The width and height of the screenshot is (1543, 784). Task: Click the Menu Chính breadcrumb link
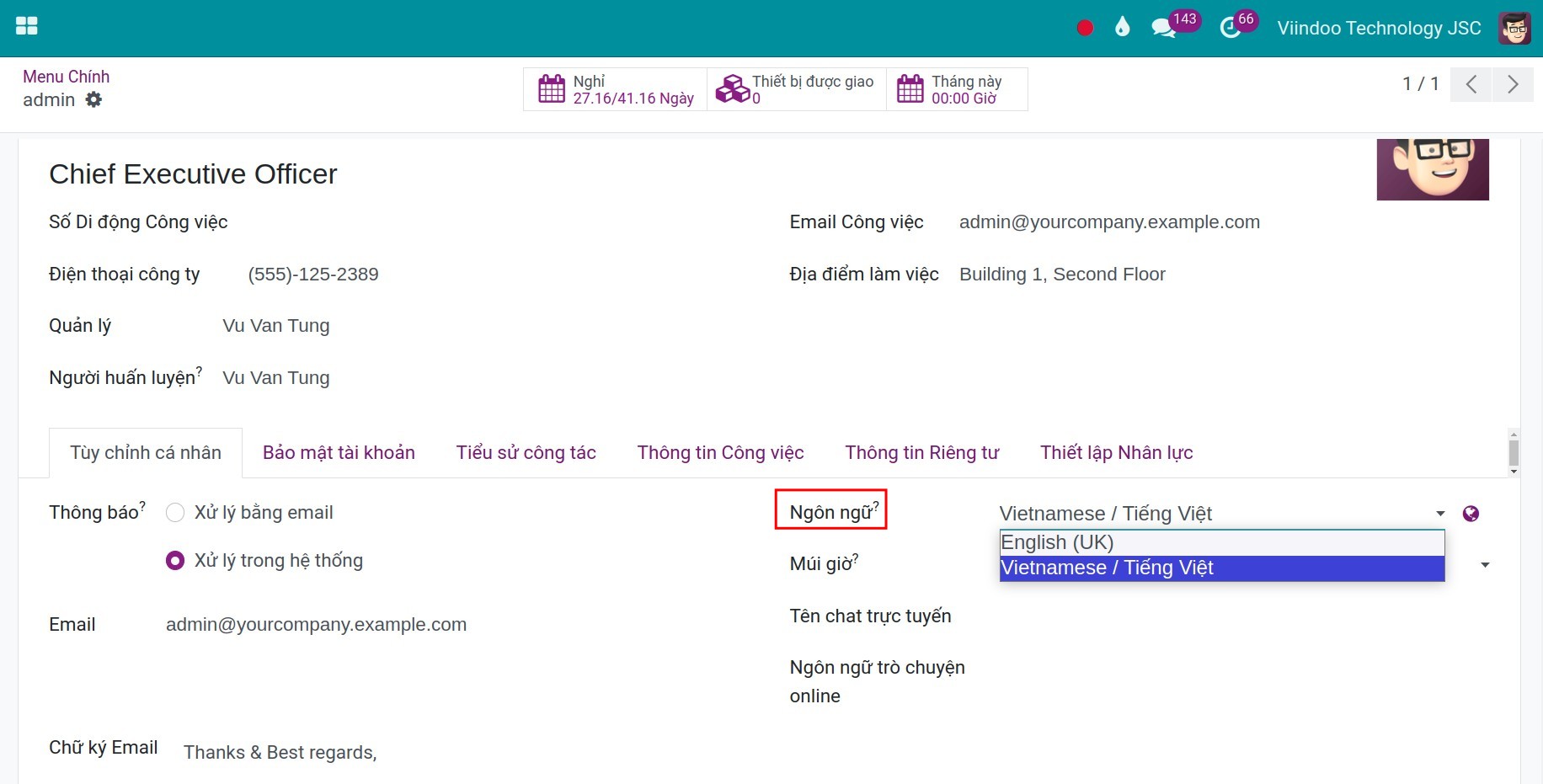67,77
